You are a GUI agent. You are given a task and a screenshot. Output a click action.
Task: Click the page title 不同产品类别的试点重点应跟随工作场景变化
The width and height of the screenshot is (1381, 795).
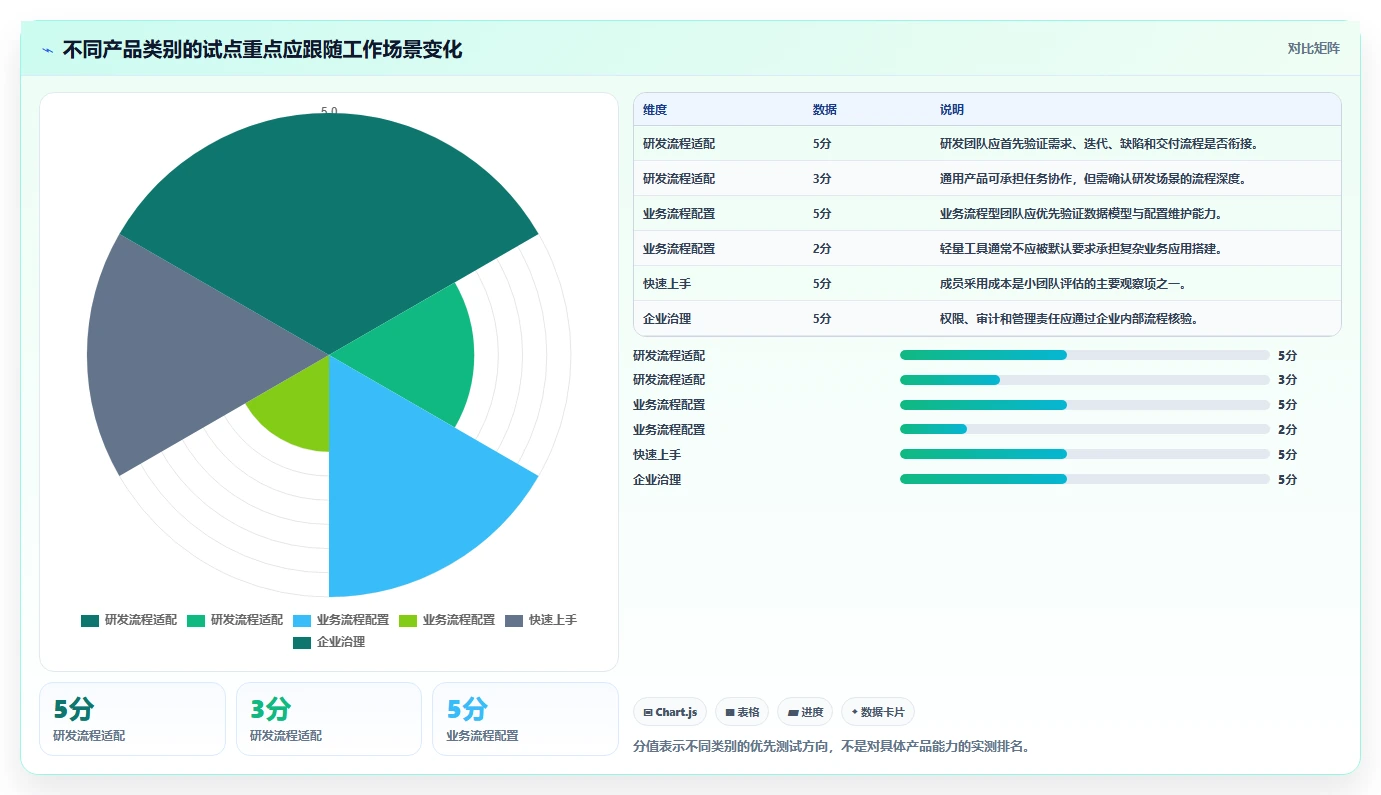[262, 50]
